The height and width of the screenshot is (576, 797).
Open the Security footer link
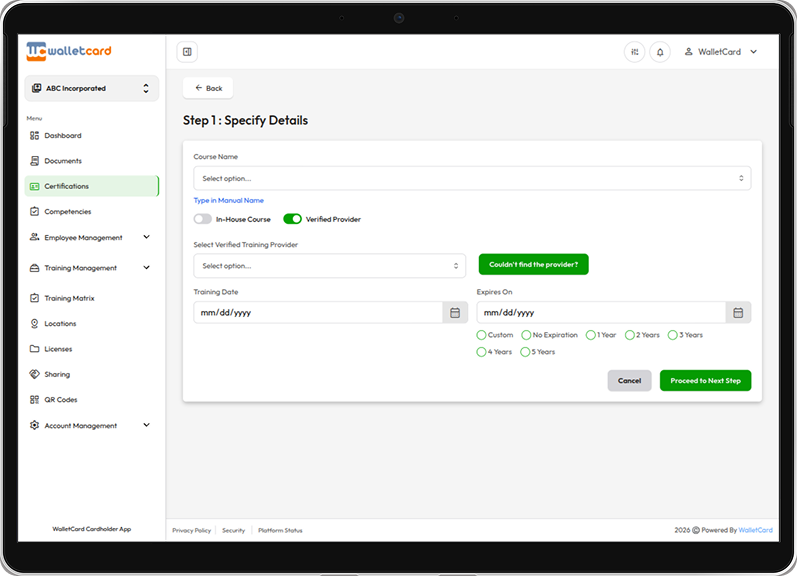tap(233, 530)
